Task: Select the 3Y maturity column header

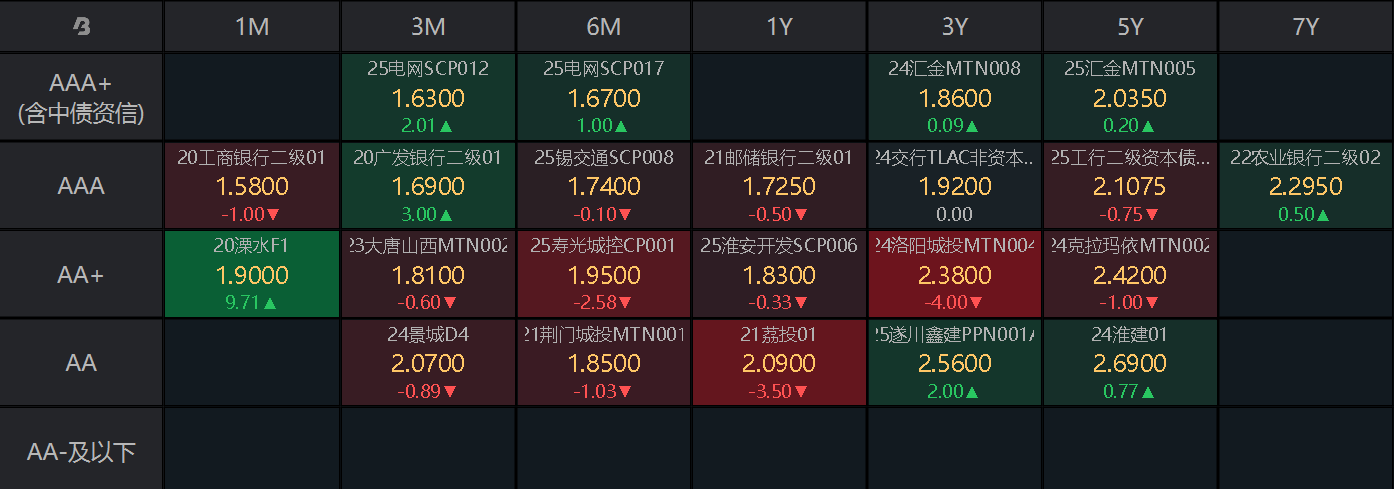Action: point(955,27)
